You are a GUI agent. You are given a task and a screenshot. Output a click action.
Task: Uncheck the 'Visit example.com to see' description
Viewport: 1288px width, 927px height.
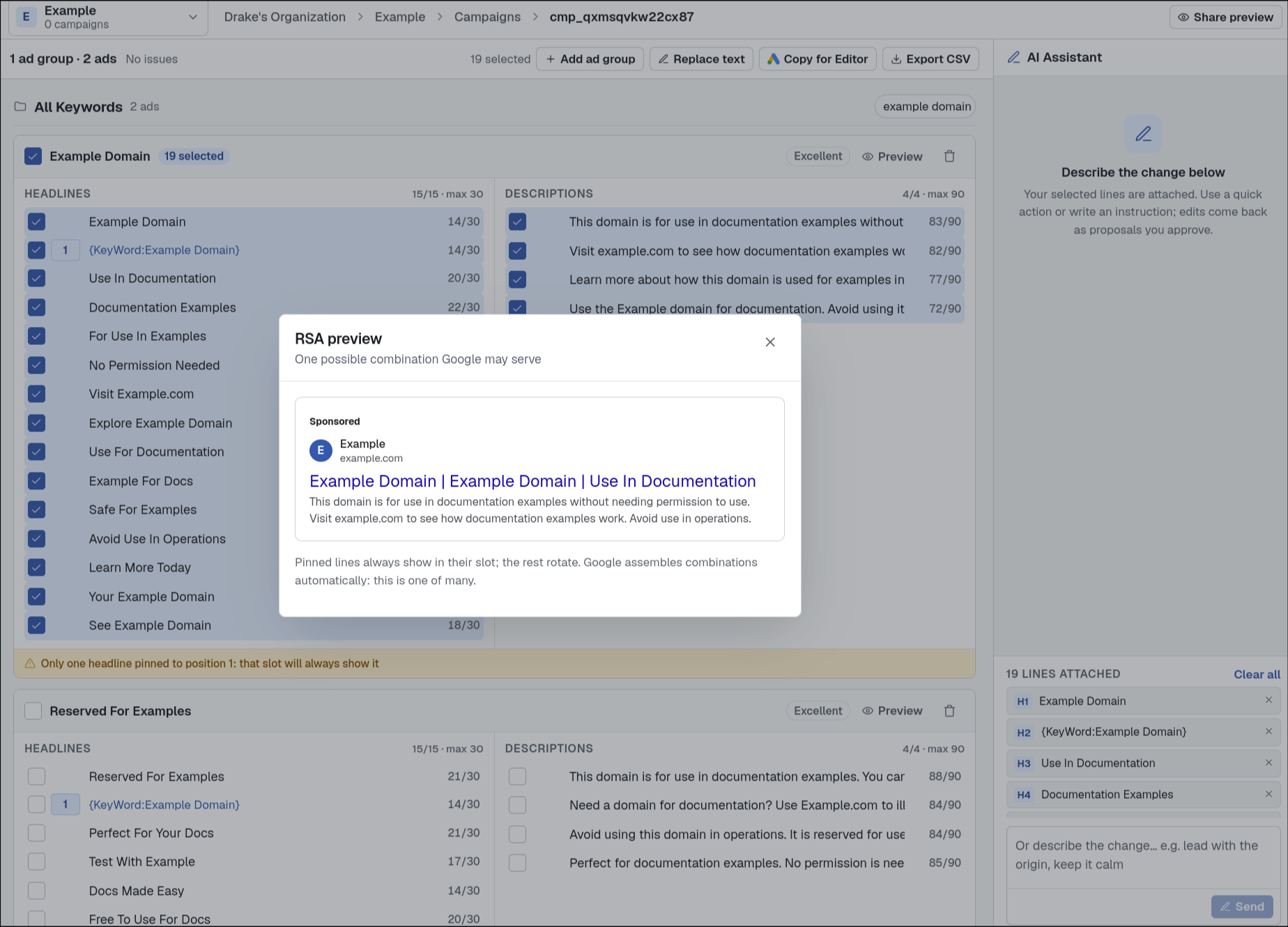pyautogui.click(x=517, y=251)
